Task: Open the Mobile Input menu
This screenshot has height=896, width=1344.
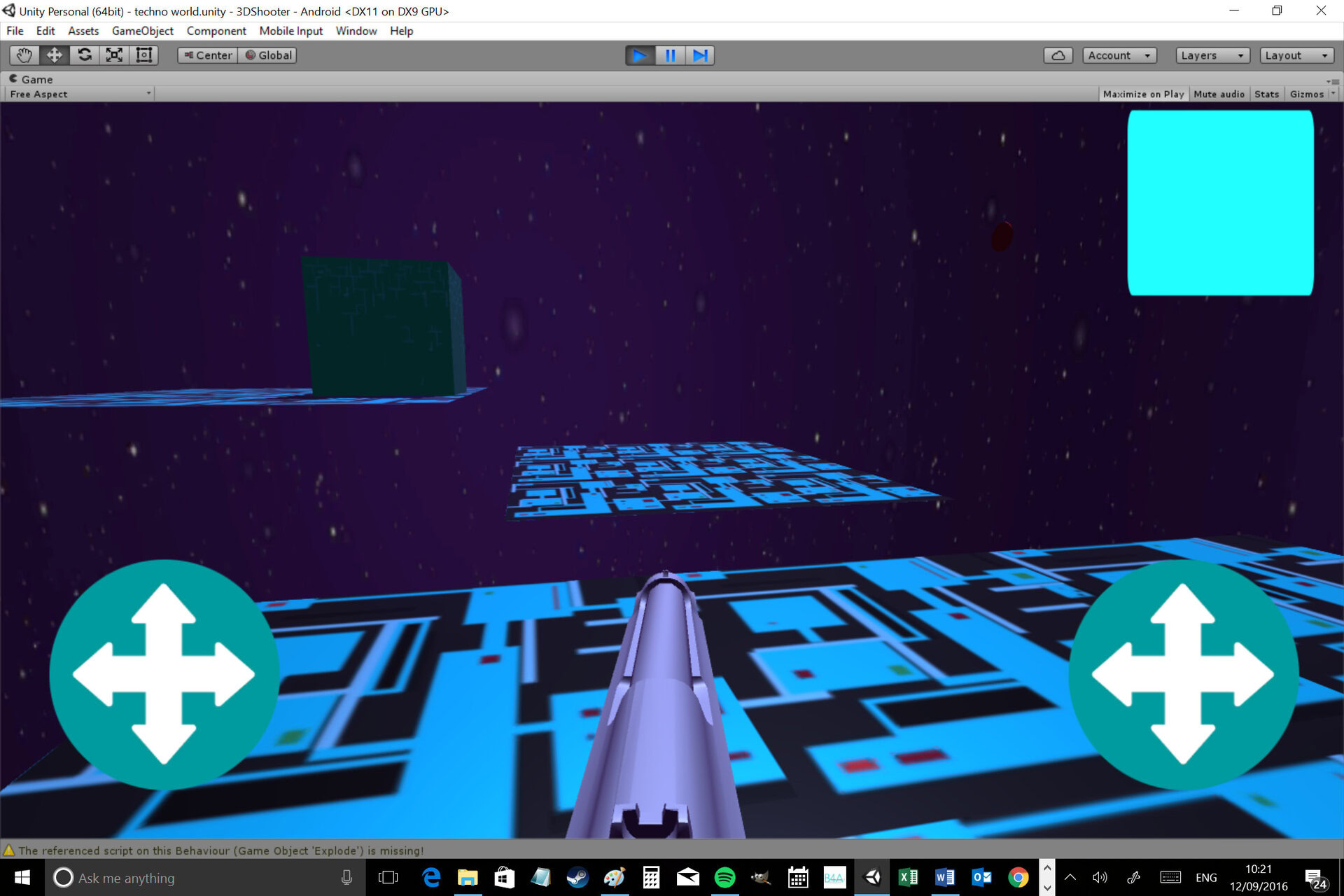Action: click(290, 31)
